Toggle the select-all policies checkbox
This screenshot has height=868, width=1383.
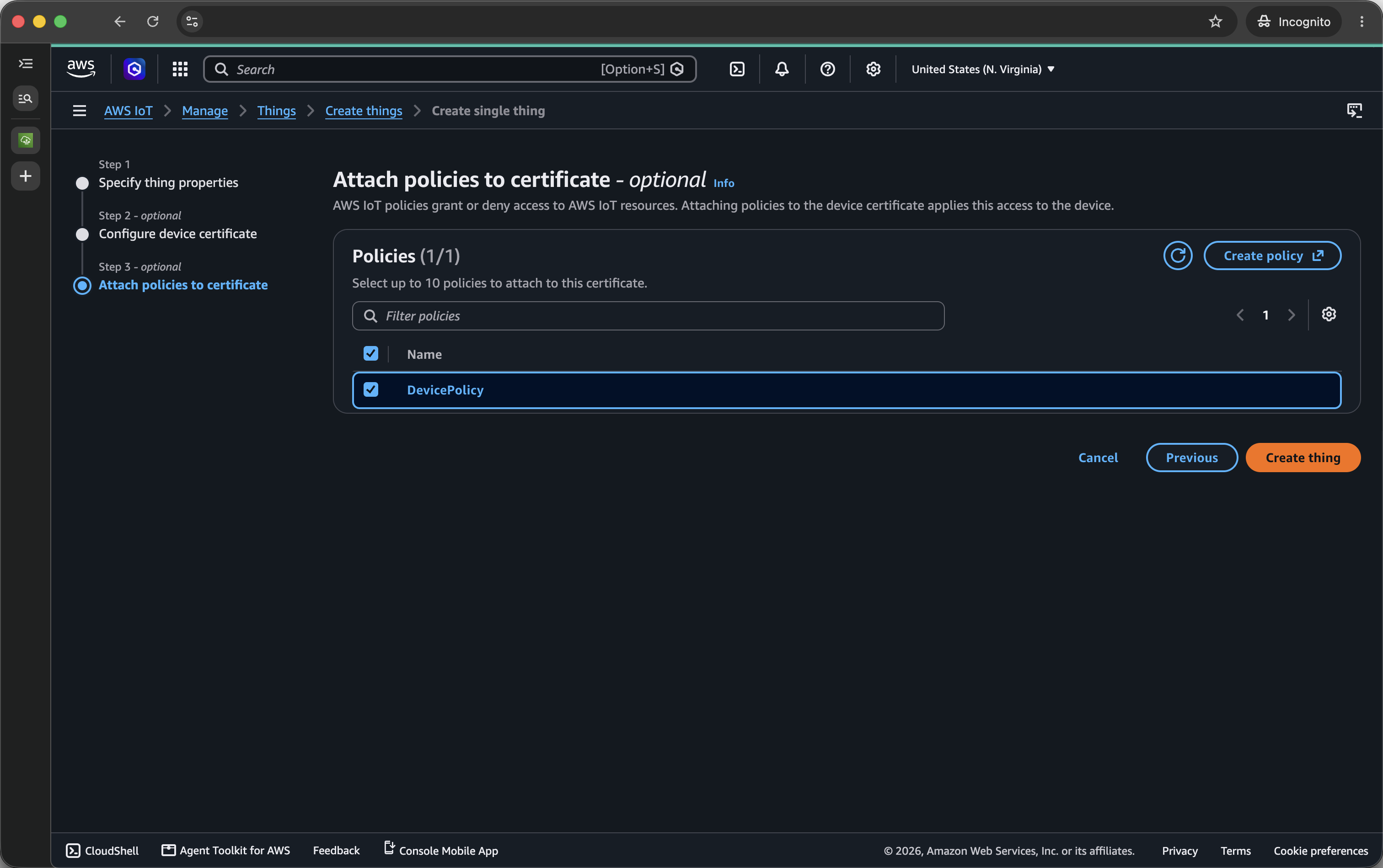click(371, 354)
